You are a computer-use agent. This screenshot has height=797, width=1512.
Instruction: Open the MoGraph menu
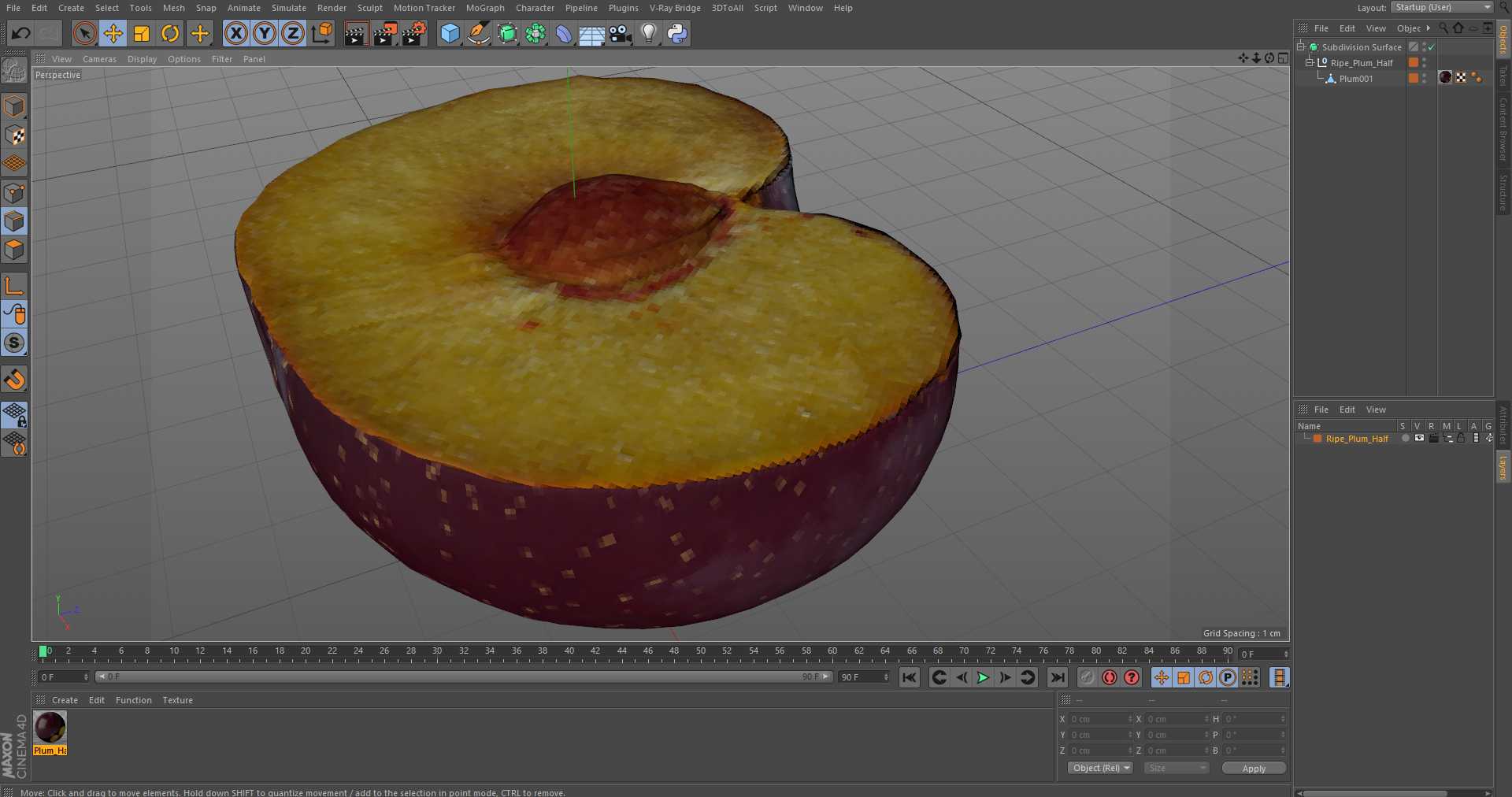485,8
